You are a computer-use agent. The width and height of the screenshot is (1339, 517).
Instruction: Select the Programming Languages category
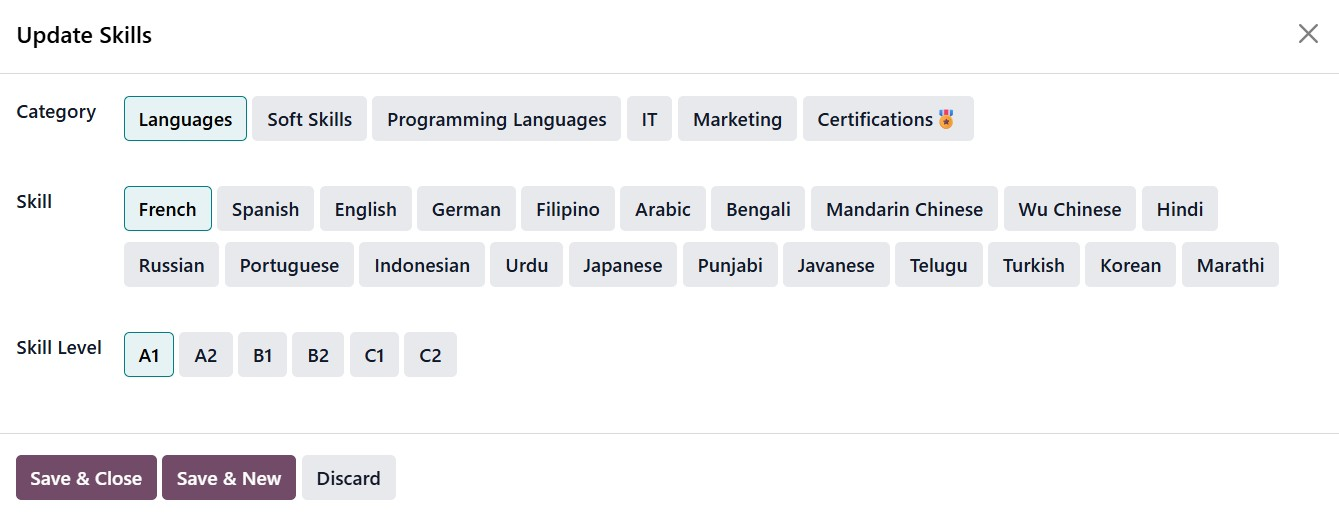tap(496, 119)
